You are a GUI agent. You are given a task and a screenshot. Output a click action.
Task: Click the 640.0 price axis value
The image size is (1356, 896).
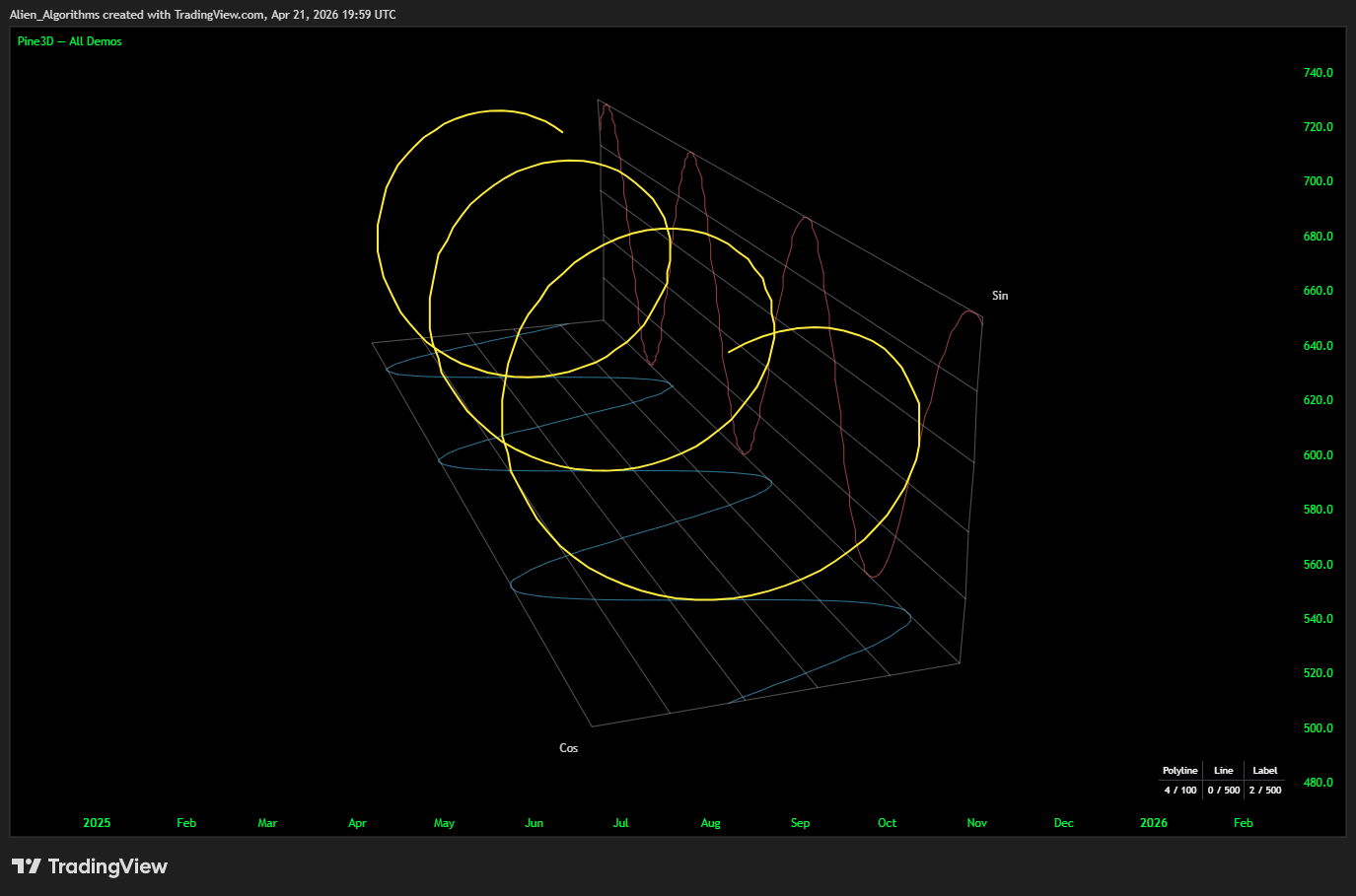coord(1318,346)
